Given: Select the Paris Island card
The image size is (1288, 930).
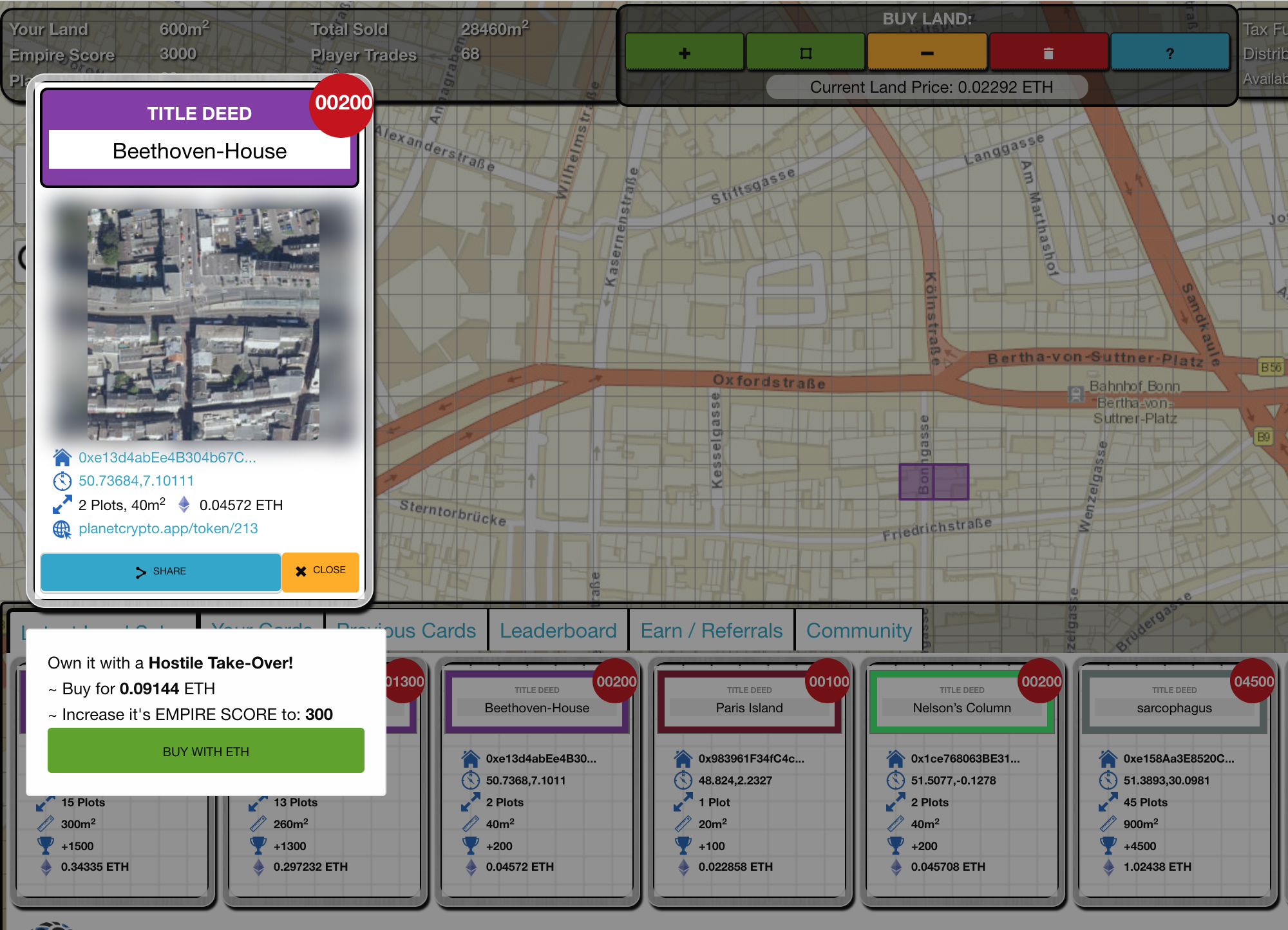Looking at the screenshot, I should [749, 707].
